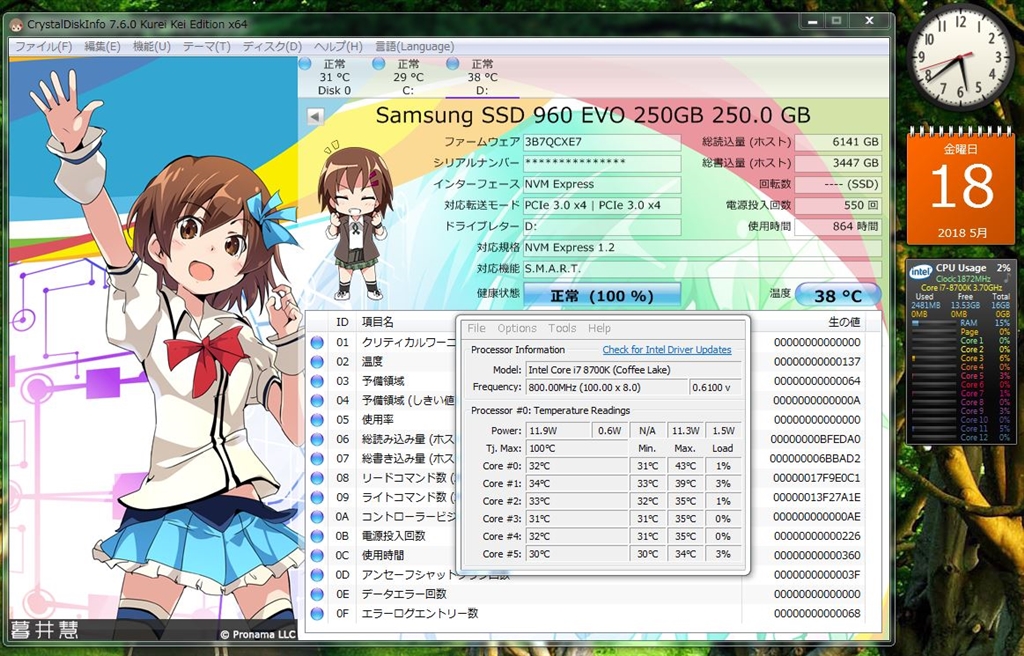1024x656 pixels.
Task: Click the analog clock desktop gadget
Action: 961,57
